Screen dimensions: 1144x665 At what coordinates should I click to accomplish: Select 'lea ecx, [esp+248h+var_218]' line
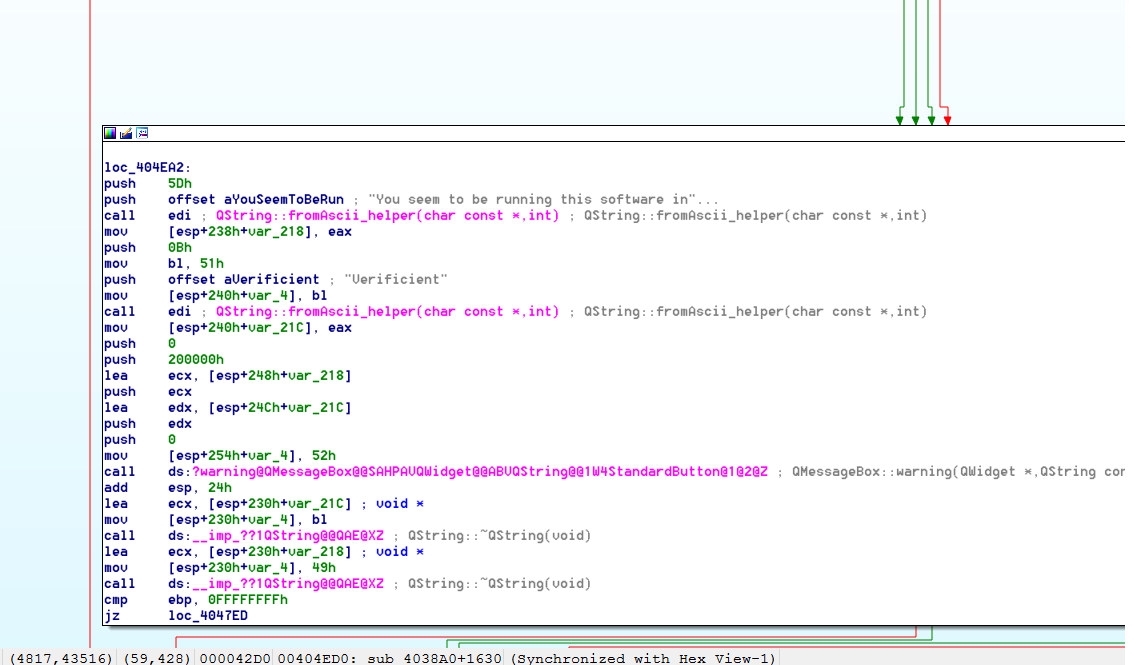pos(228,377)
